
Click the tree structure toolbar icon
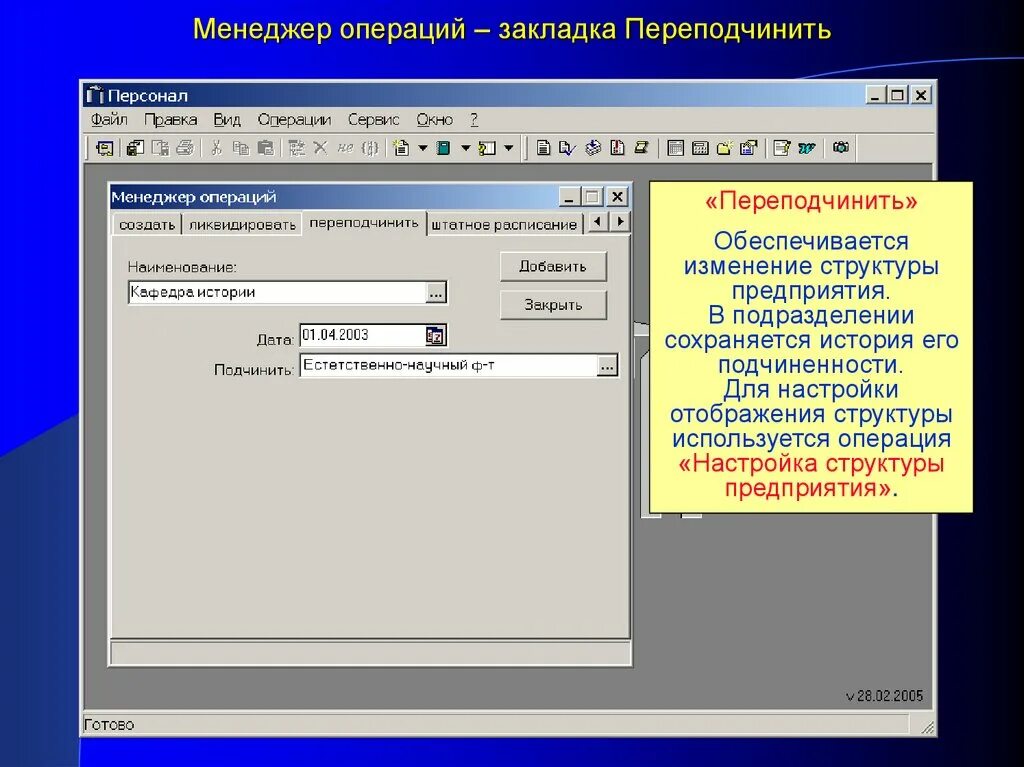click(x=296, y=148)
